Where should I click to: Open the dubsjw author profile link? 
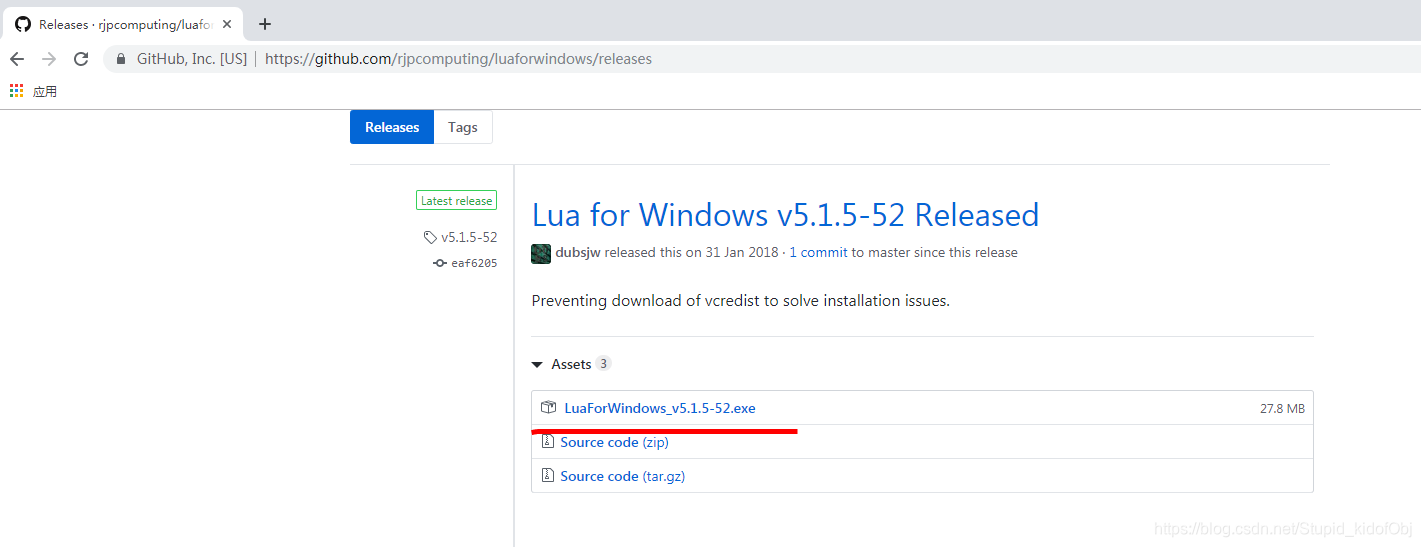[x=578, y=253]
